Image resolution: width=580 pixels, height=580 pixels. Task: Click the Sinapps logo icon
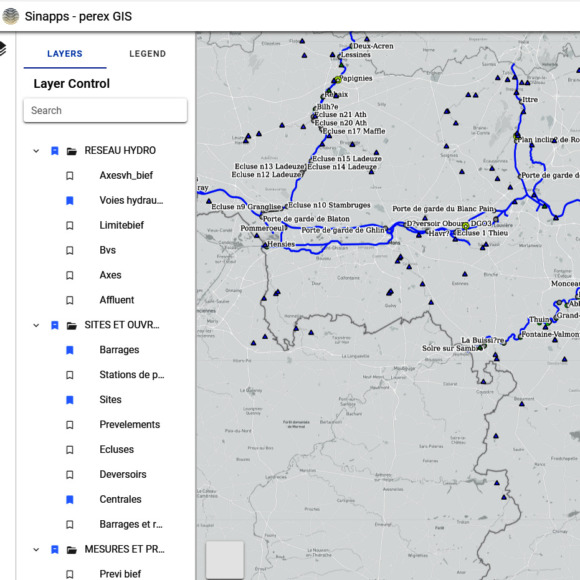(10, 16)
